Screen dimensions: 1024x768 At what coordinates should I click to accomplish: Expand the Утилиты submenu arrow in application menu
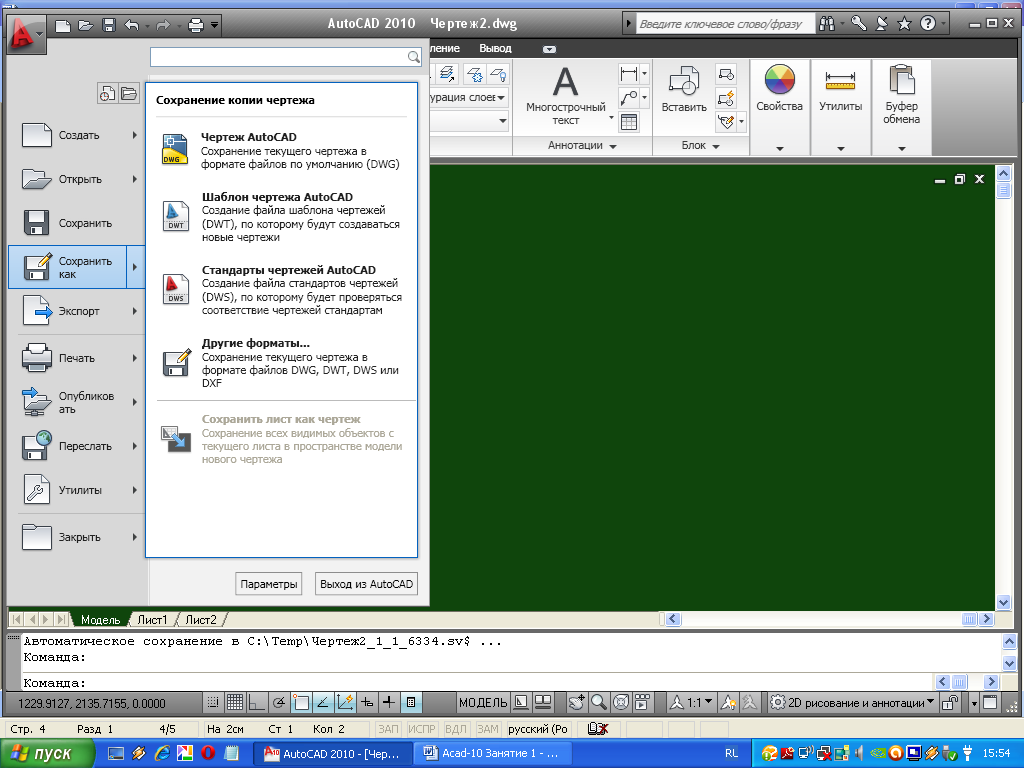click(135, 490)
